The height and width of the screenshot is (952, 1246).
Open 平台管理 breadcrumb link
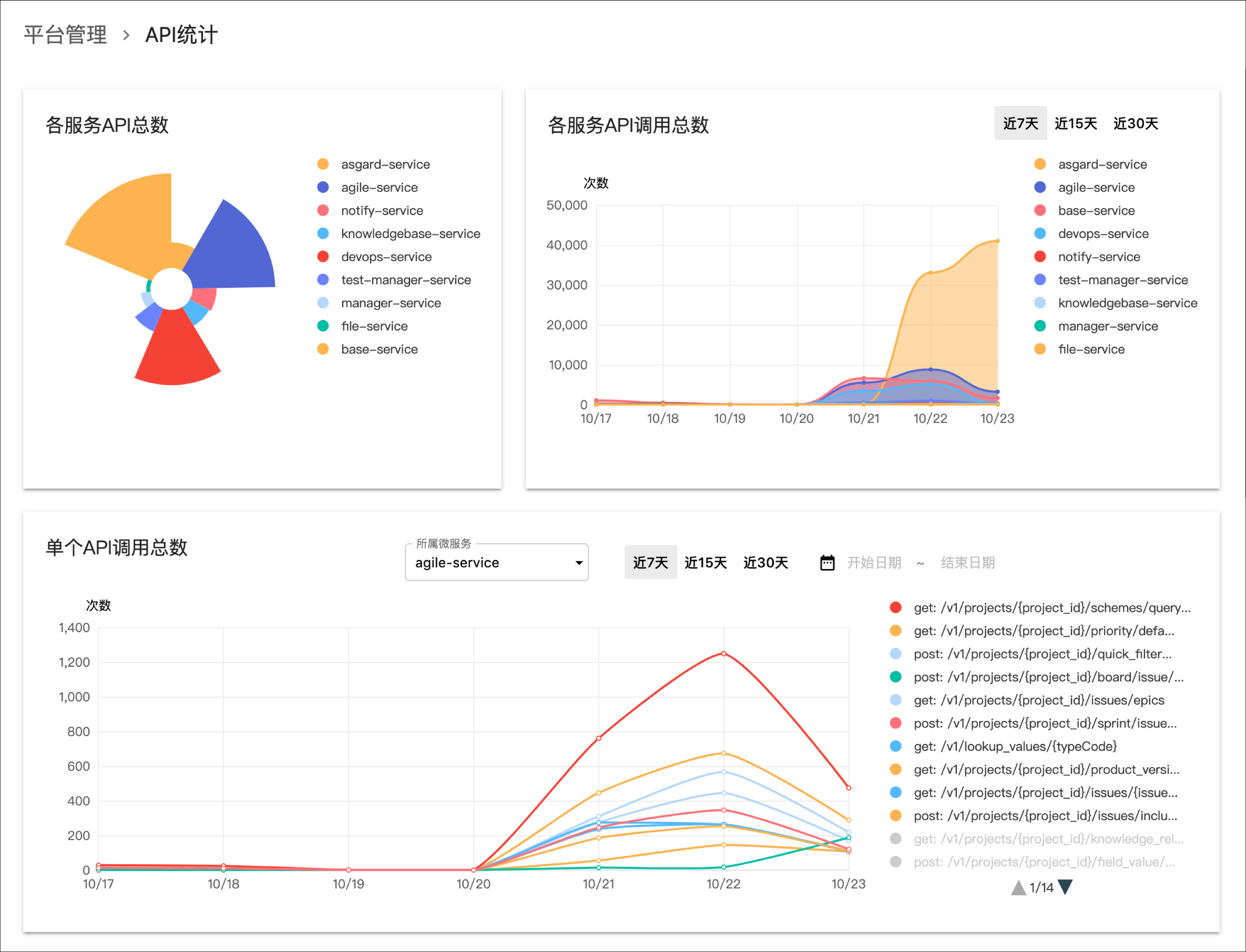coord(65,35)
